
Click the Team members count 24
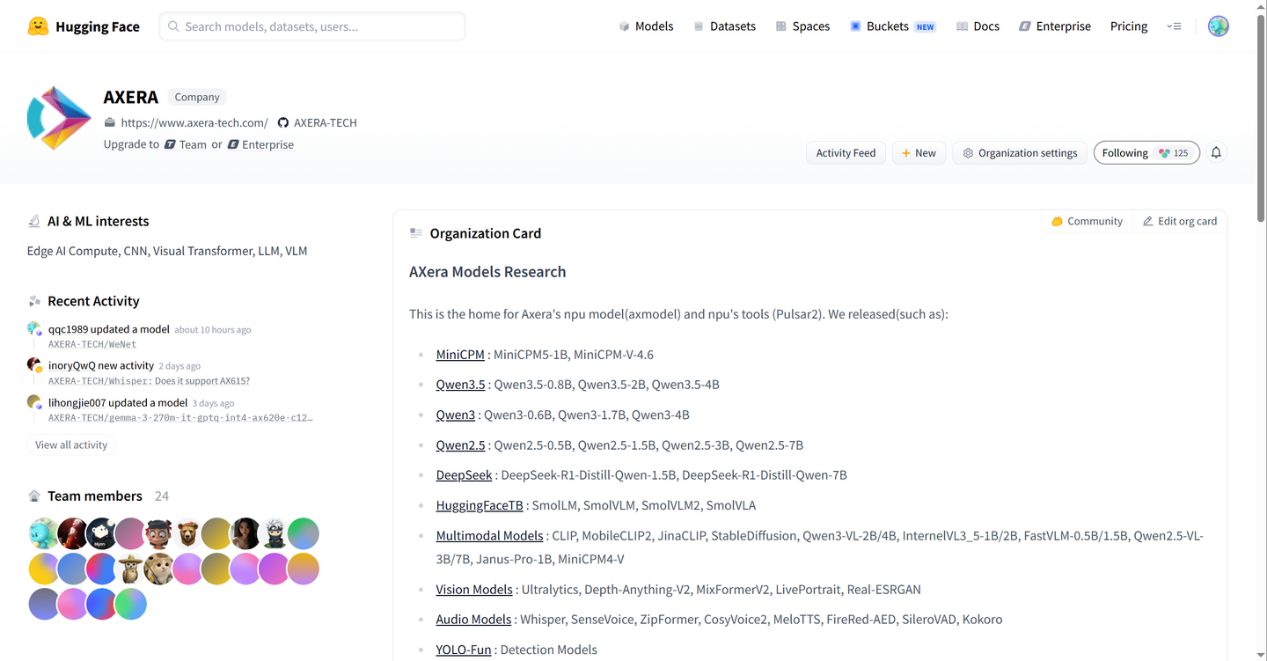pyautogui.click(x=162, y=496)
